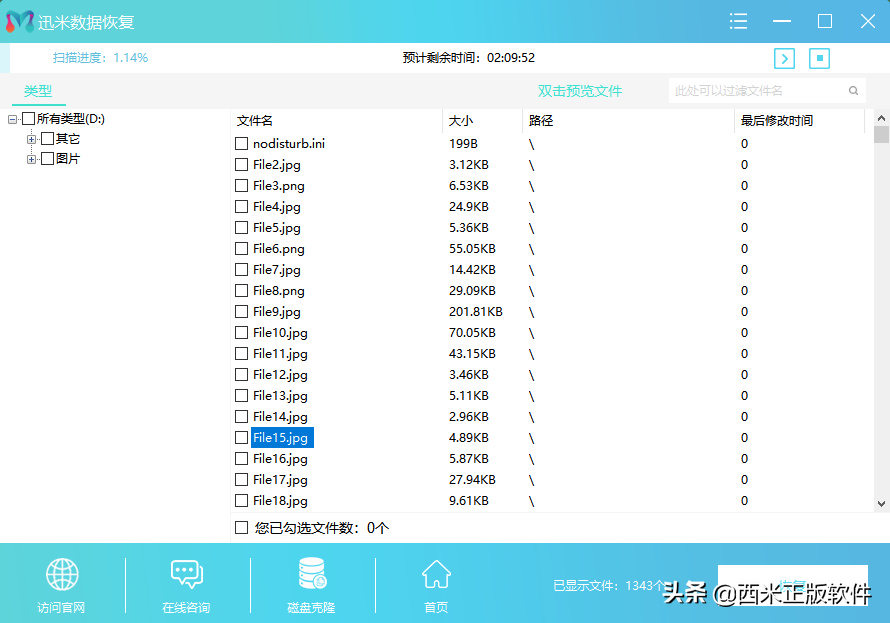Check the File2.jpg checkbox
Image resolution: width=890 pixels, height=623 pixels.
pyautogui.click(x=241, y=165)
